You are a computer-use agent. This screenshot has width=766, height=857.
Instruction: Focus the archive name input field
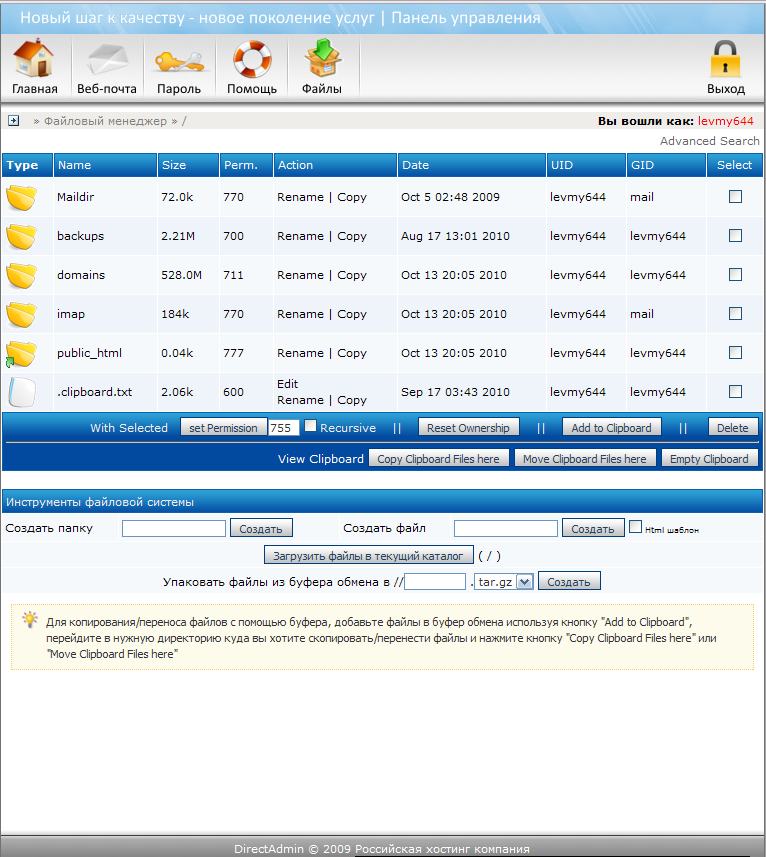435,582
